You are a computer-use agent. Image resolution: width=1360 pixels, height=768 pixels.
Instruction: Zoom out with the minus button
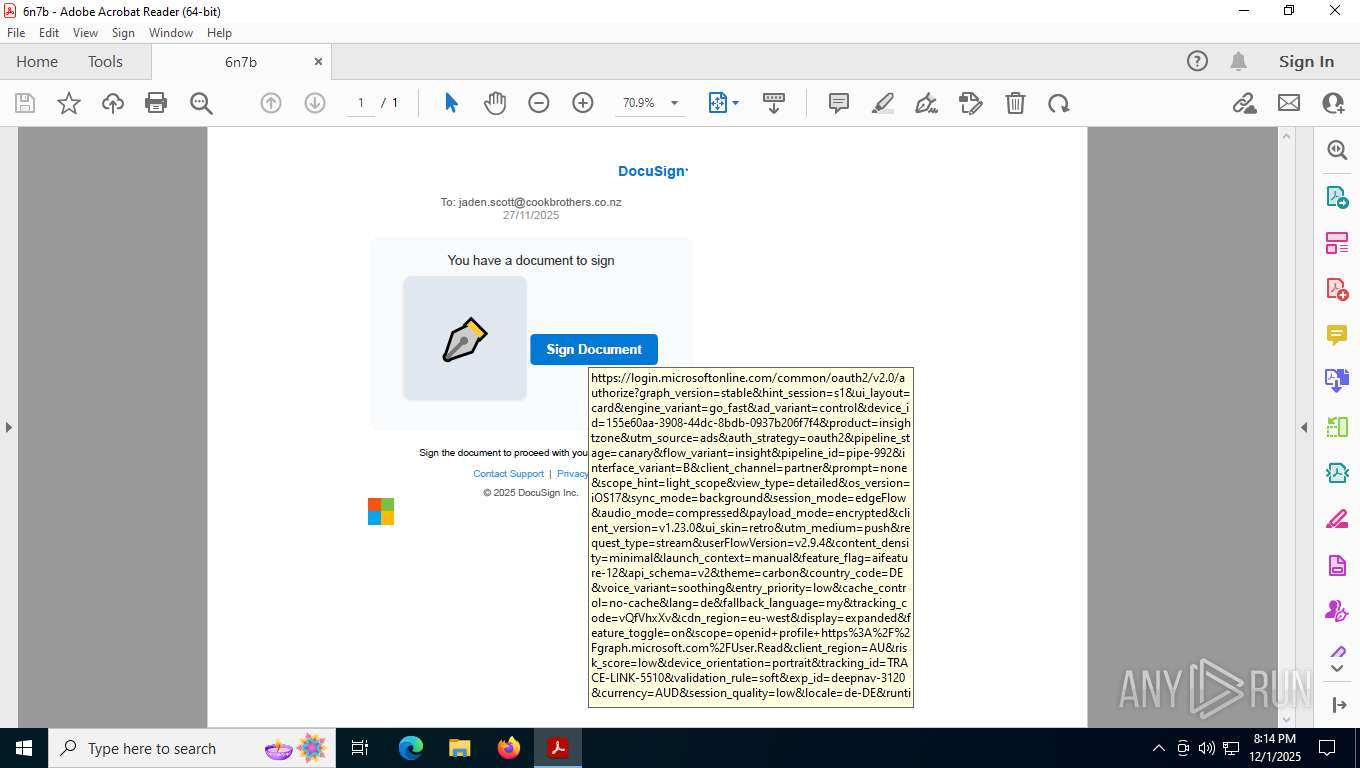[x=539, y=103]
